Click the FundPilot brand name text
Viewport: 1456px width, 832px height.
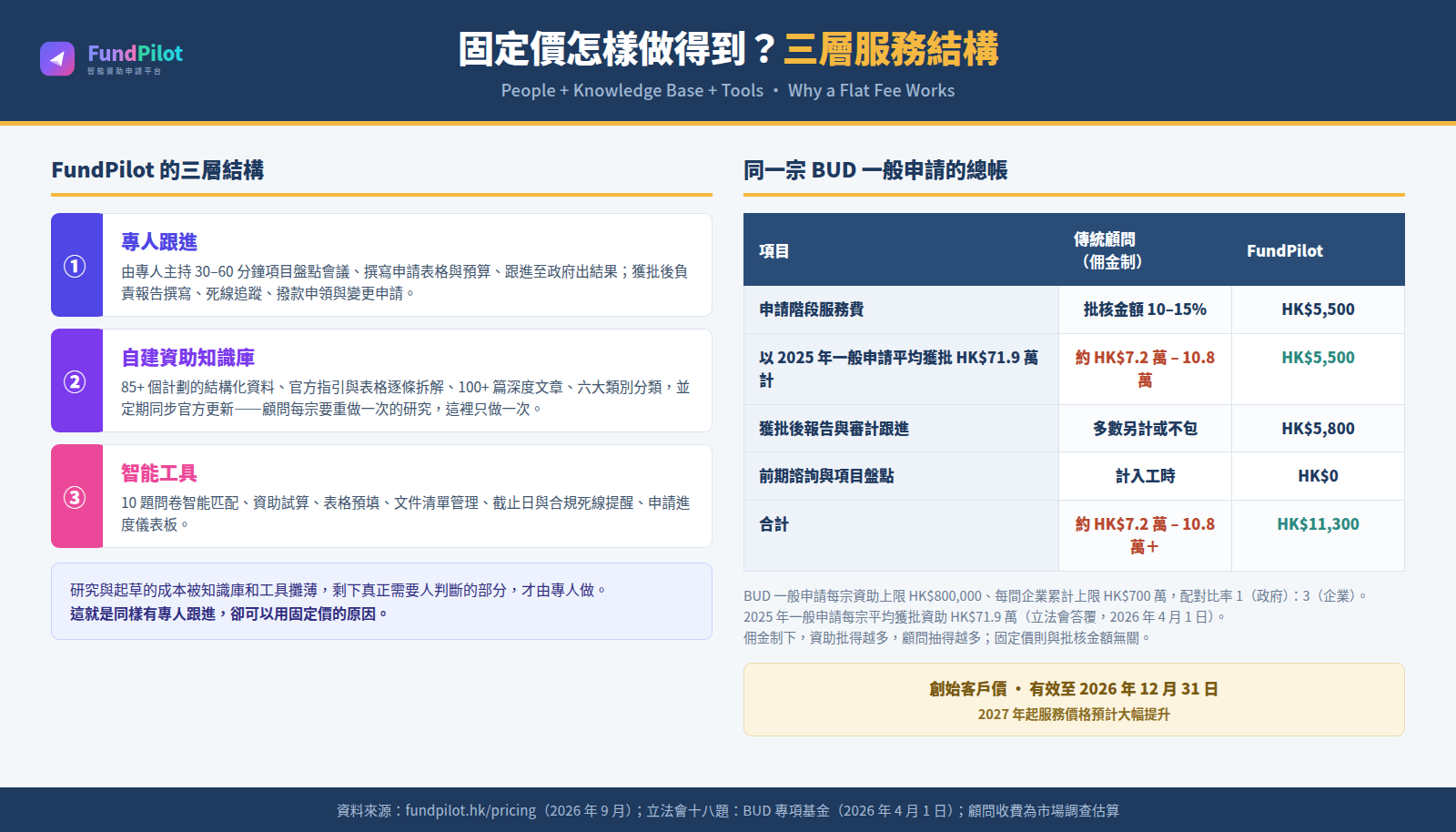tap(135, 53)
